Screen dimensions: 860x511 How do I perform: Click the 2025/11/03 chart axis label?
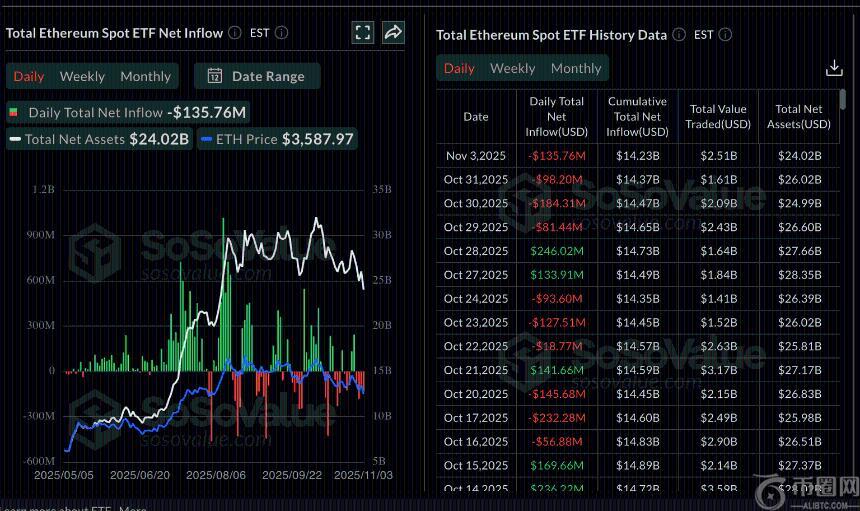click(x=363, y=475)
